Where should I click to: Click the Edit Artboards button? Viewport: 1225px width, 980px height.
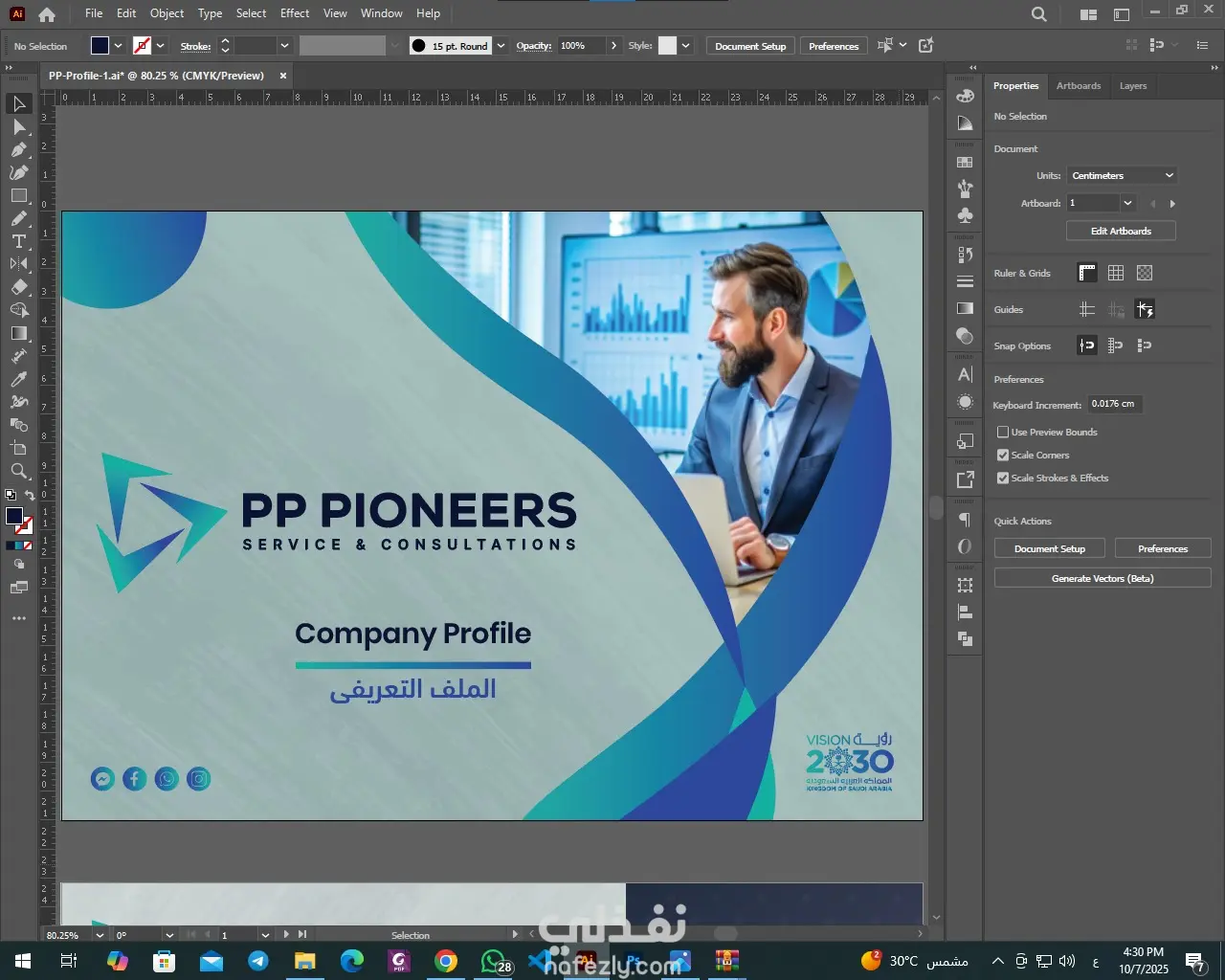click(1121, 232)
